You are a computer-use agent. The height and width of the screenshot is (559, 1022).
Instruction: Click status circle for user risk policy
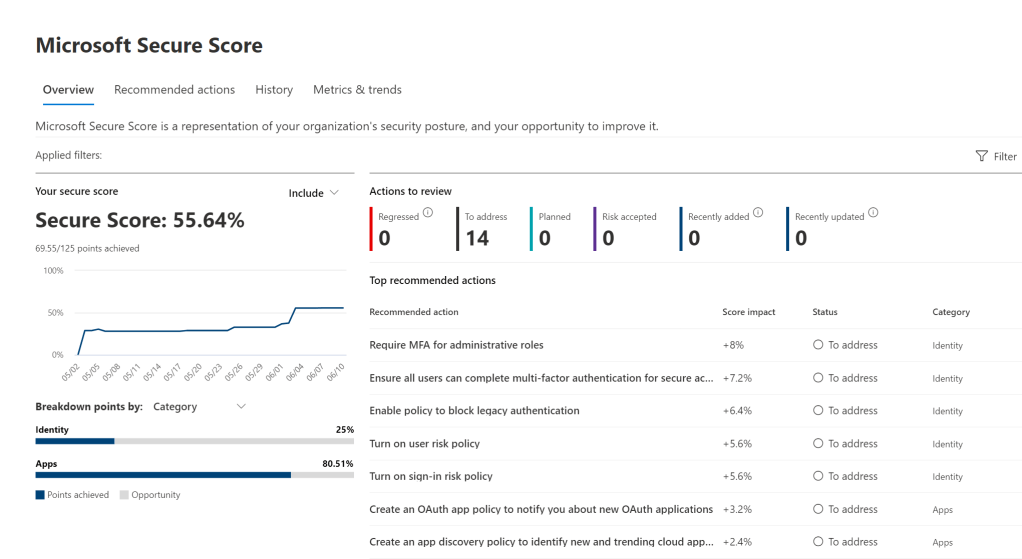pos(818,444)
